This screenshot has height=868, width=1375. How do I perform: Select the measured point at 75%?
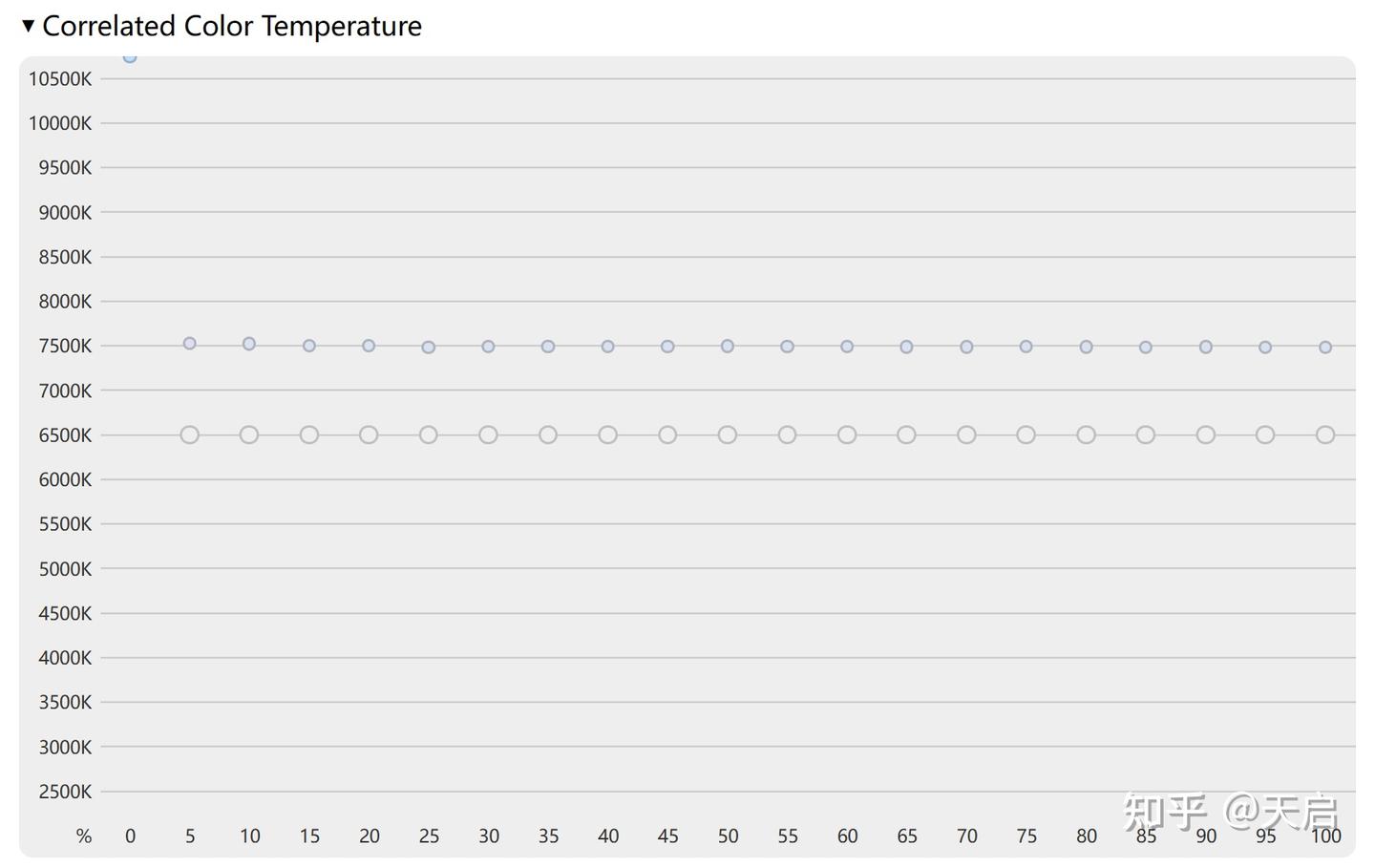click(1026, 347)
